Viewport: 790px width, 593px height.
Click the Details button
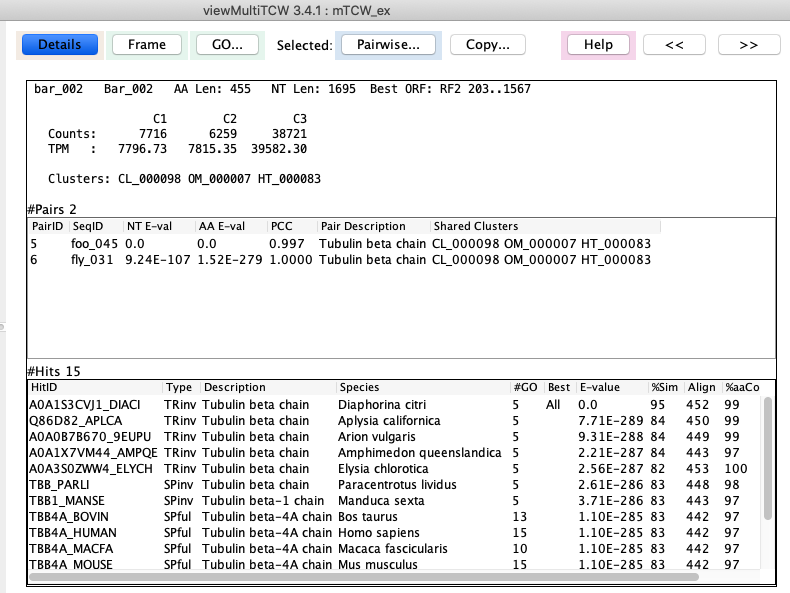(60, 45)
